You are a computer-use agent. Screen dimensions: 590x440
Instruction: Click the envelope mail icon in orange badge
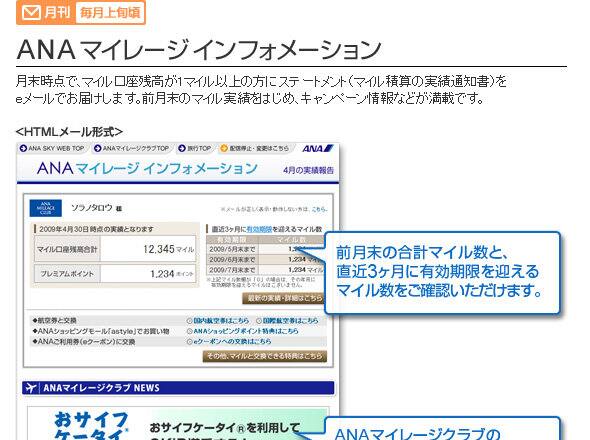(31, 13)
